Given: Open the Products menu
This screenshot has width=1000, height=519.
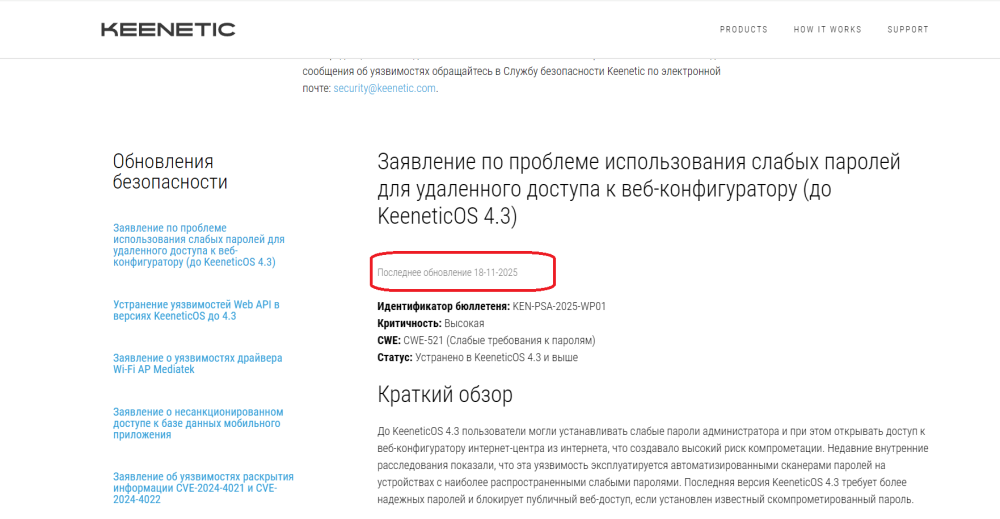Looking at the screenshot, I should coord(743,30).
